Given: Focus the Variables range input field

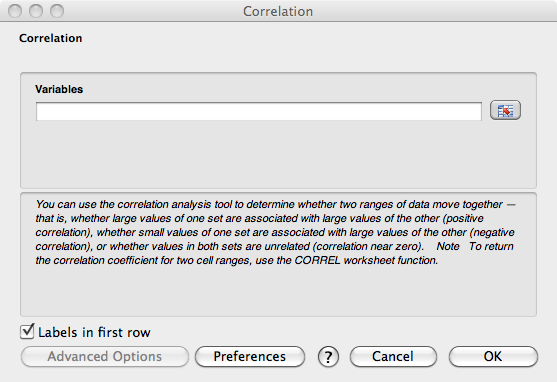Looking at the screenshot, I should 259,112.
